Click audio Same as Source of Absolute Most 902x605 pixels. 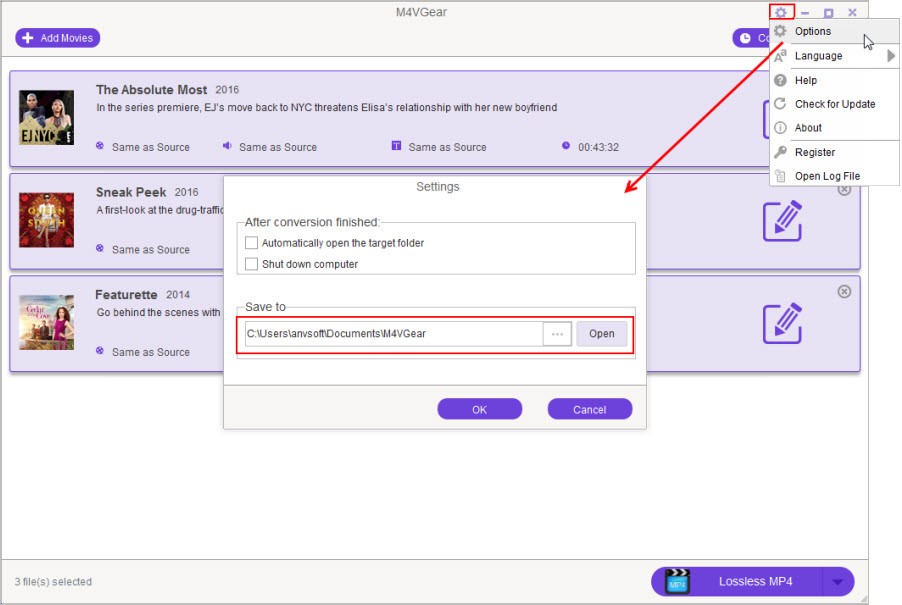[278, 147]
